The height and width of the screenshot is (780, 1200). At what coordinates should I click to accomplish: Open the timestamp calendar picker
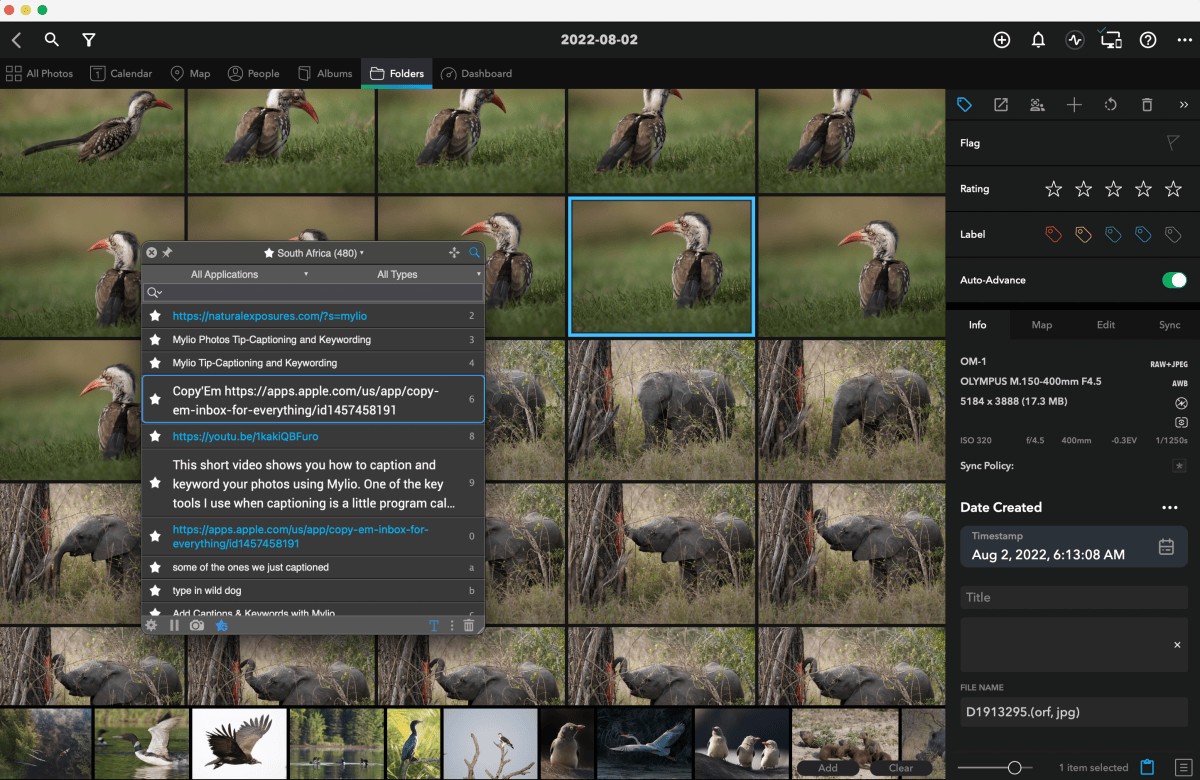pyautogui.click(x=1166, y=546)
